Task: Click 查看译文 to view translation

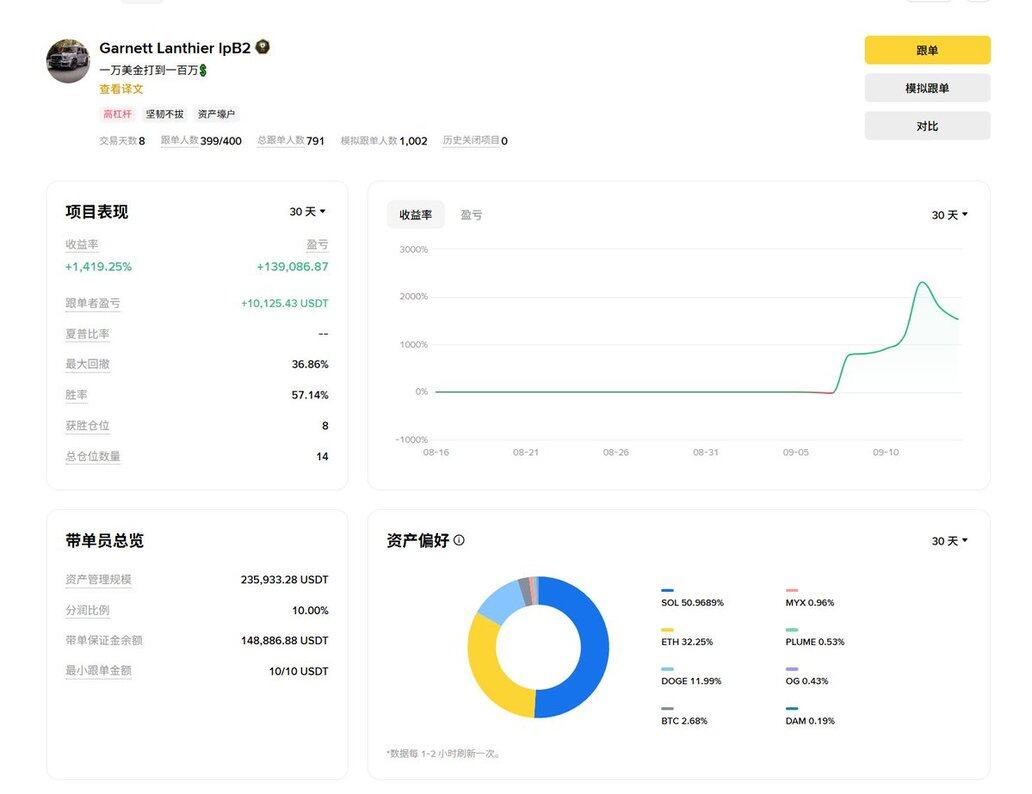Action: pyautogui.click(x=121, y=89)
